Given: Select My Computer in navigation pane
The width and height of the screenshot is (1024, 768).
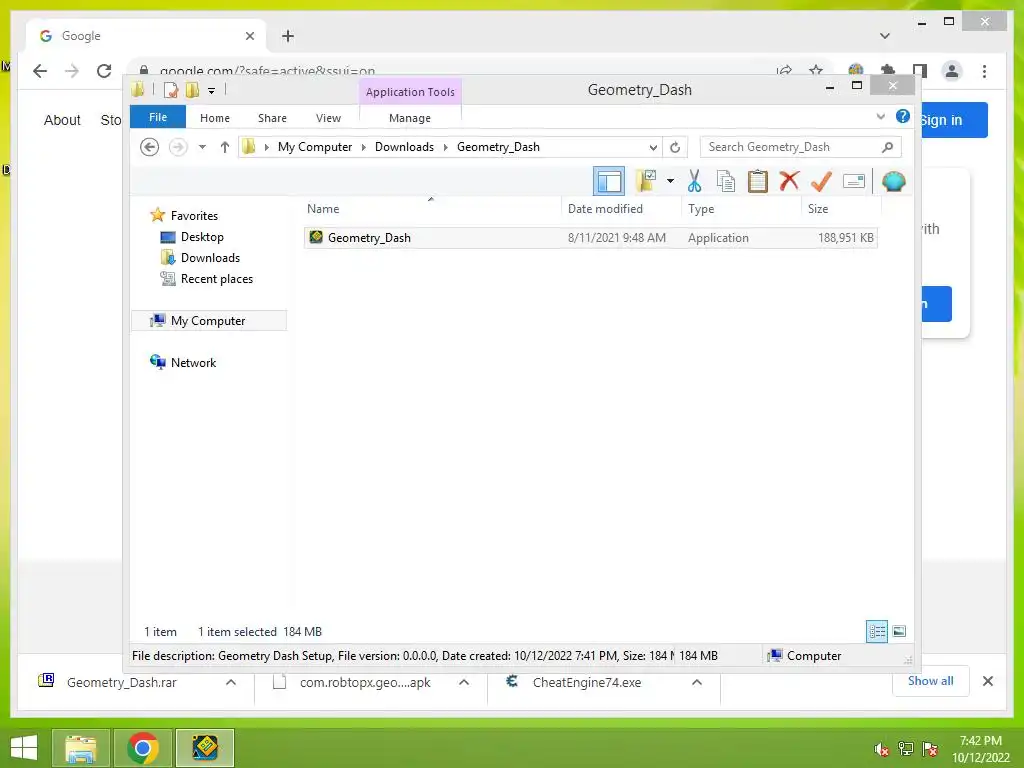Looking at the screenshot, I should (x=209, y=321).
